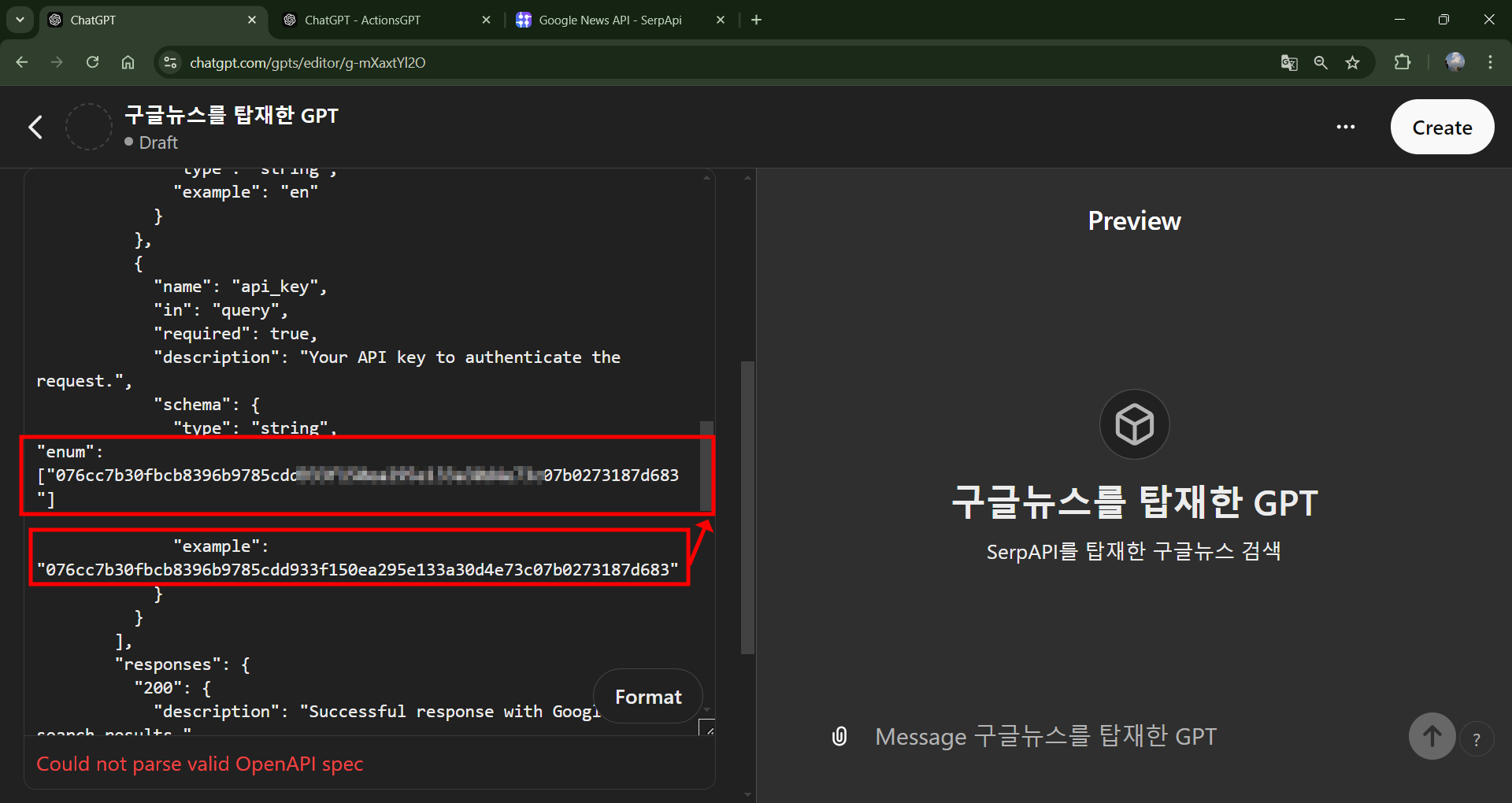Click the Draft status label
This screenshot has height=803, width=1512.
[x=158, y=142]
